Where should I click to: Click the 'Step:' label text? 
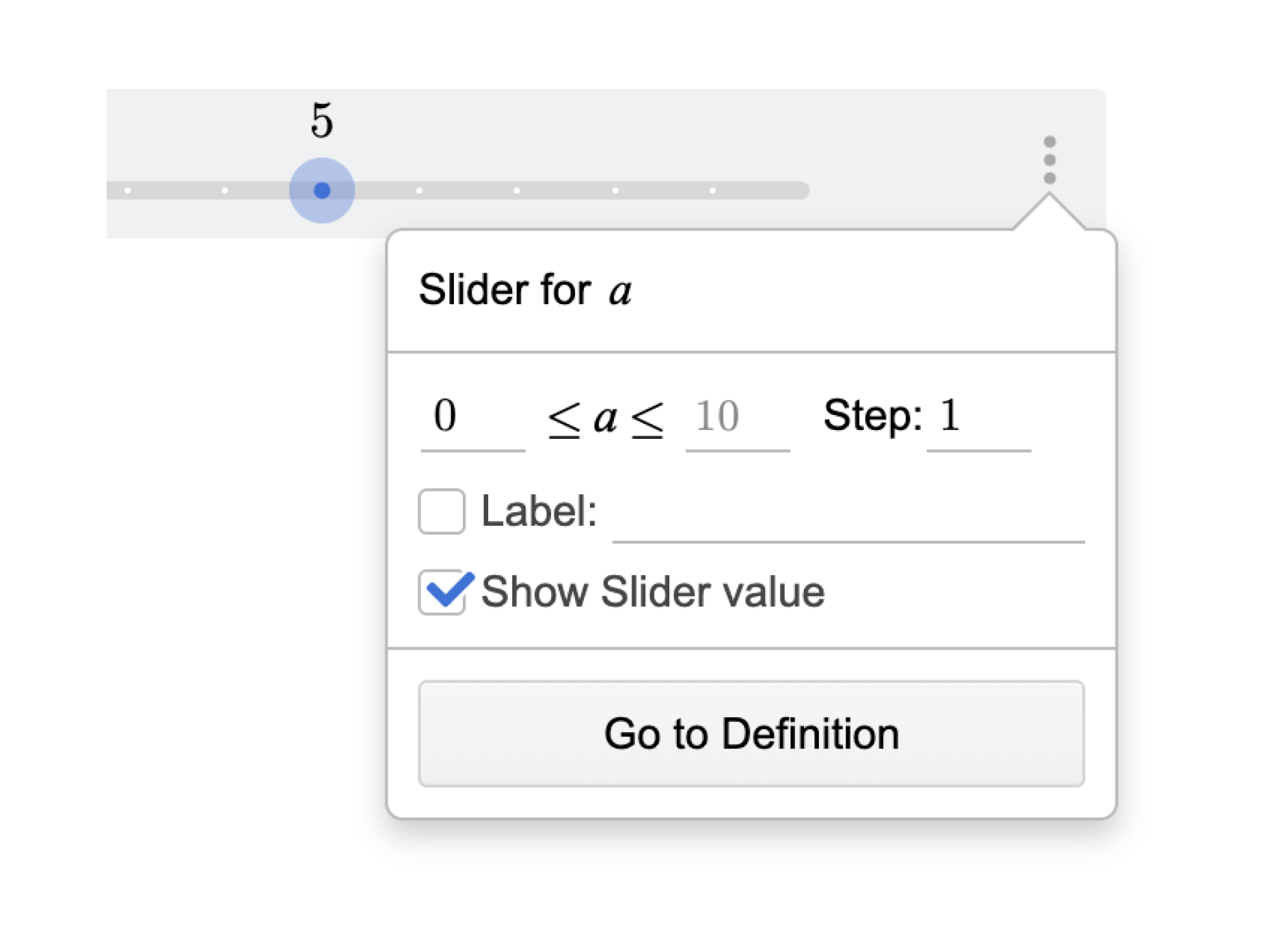point(872,416)
